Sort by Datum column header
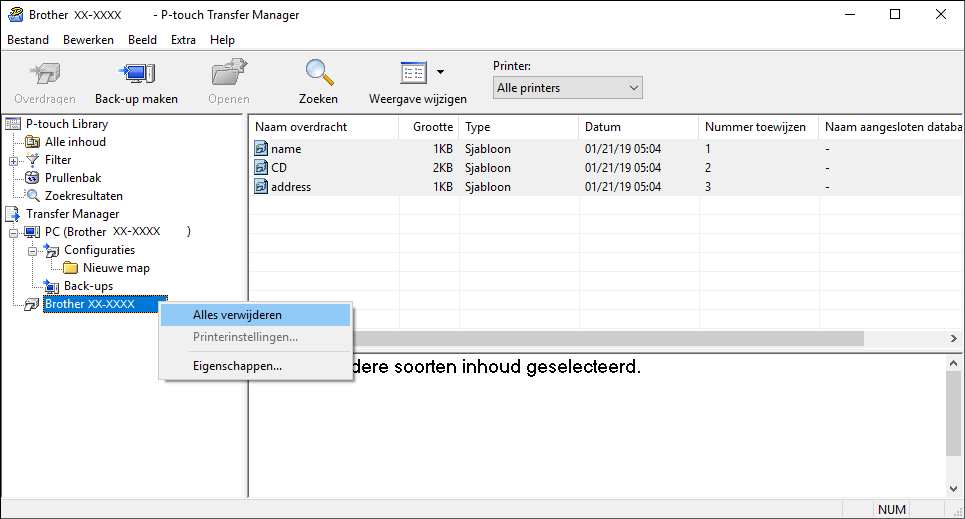The height and width of the screenshot is (519, 965). coord(639,127)
